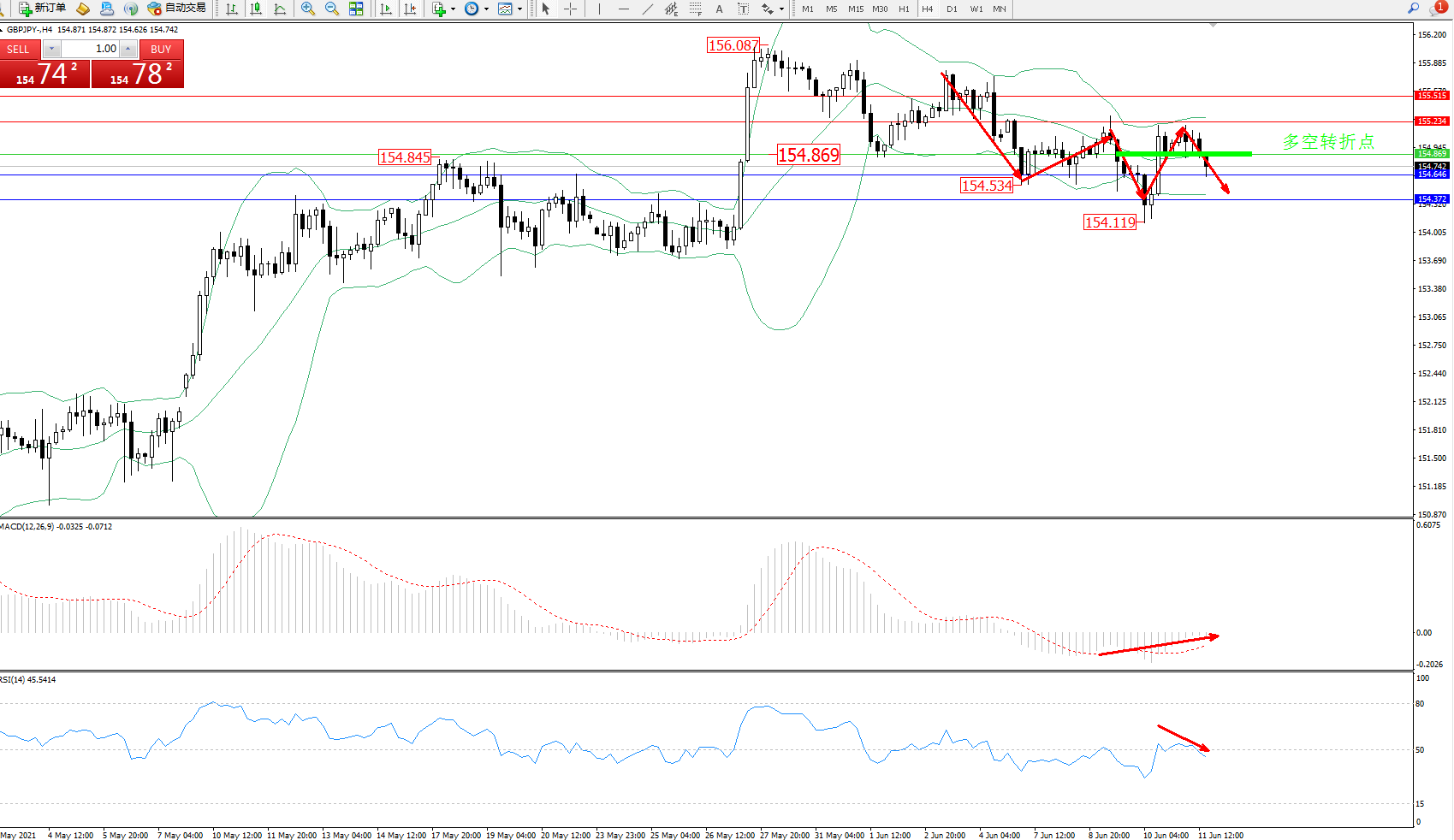
Task: Toggle chart shift
Action: pyautogui.click(x=410, y=9)
